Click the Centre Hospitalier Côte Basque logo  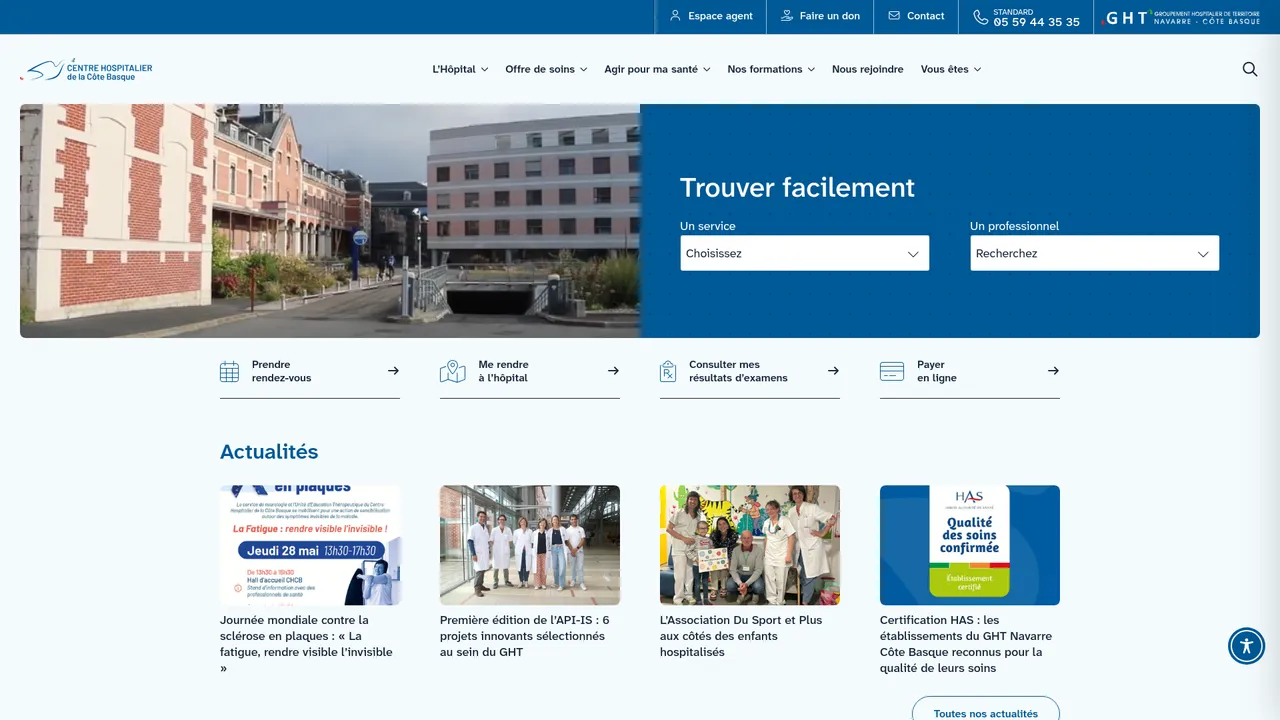tap(86, 70)
